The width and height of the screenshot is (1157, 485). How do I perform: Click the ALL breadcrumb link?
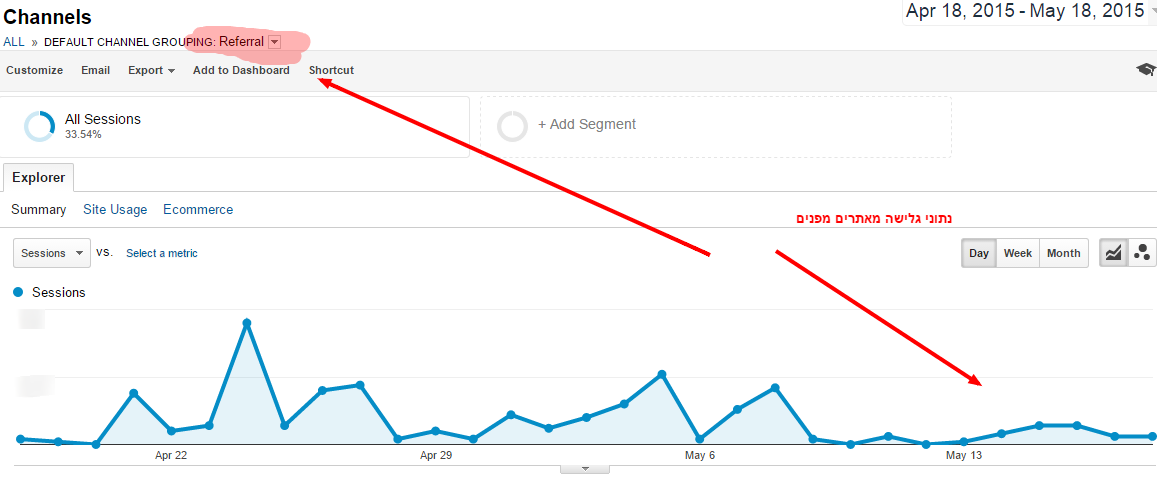[14, 42]
